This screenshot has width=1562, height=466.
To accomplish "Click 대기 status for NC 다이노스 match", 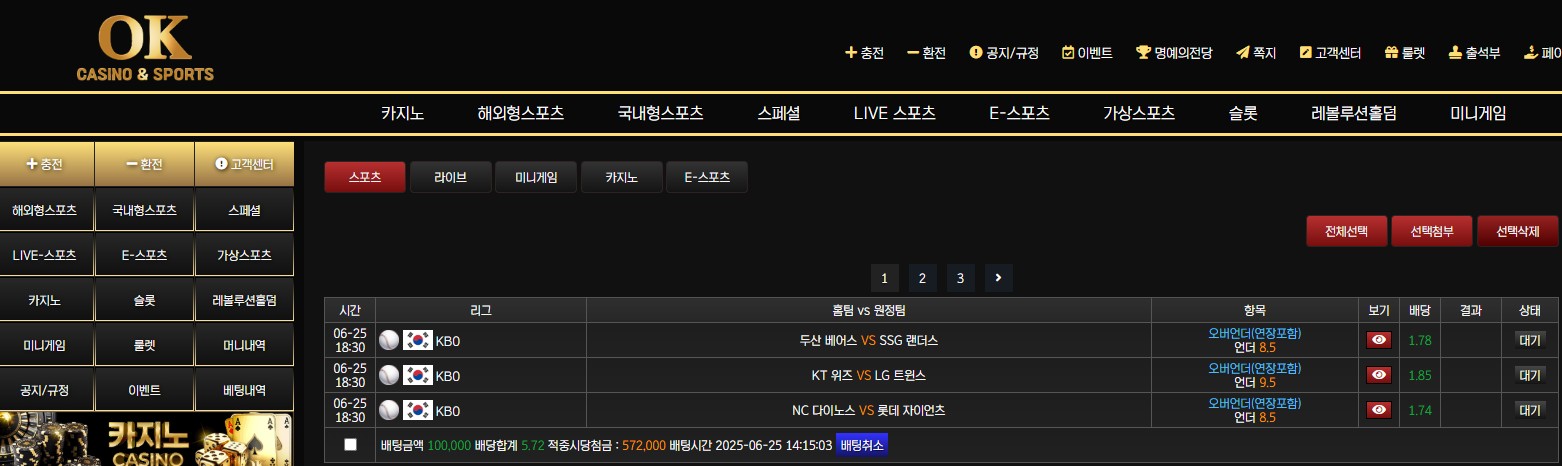I will [x=1530, y=410].
